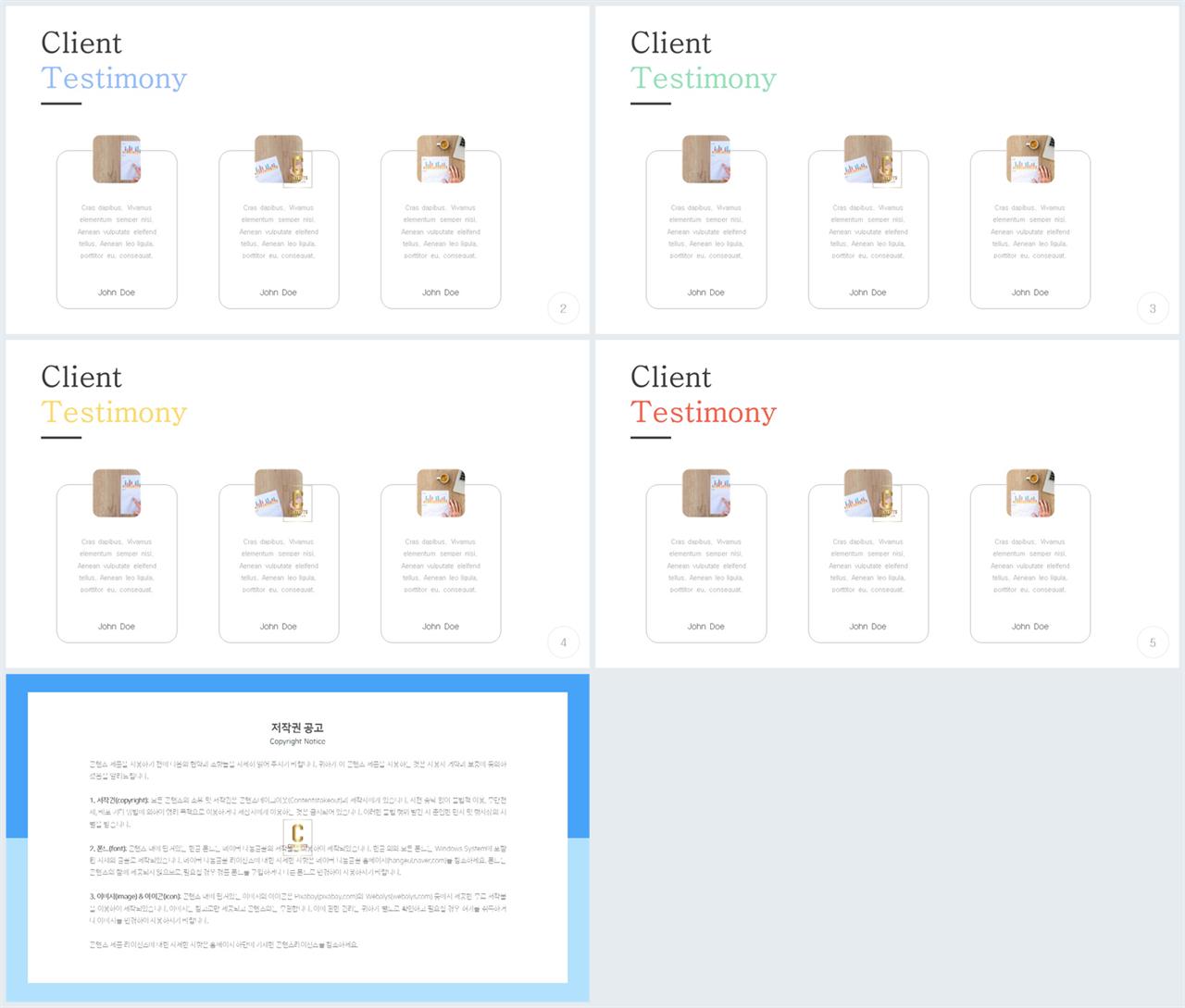This screenshot has height=1008, width=1185.
Task: Click 'Client' title on the red Testimony slide
Action: click(x=671, y=377)
